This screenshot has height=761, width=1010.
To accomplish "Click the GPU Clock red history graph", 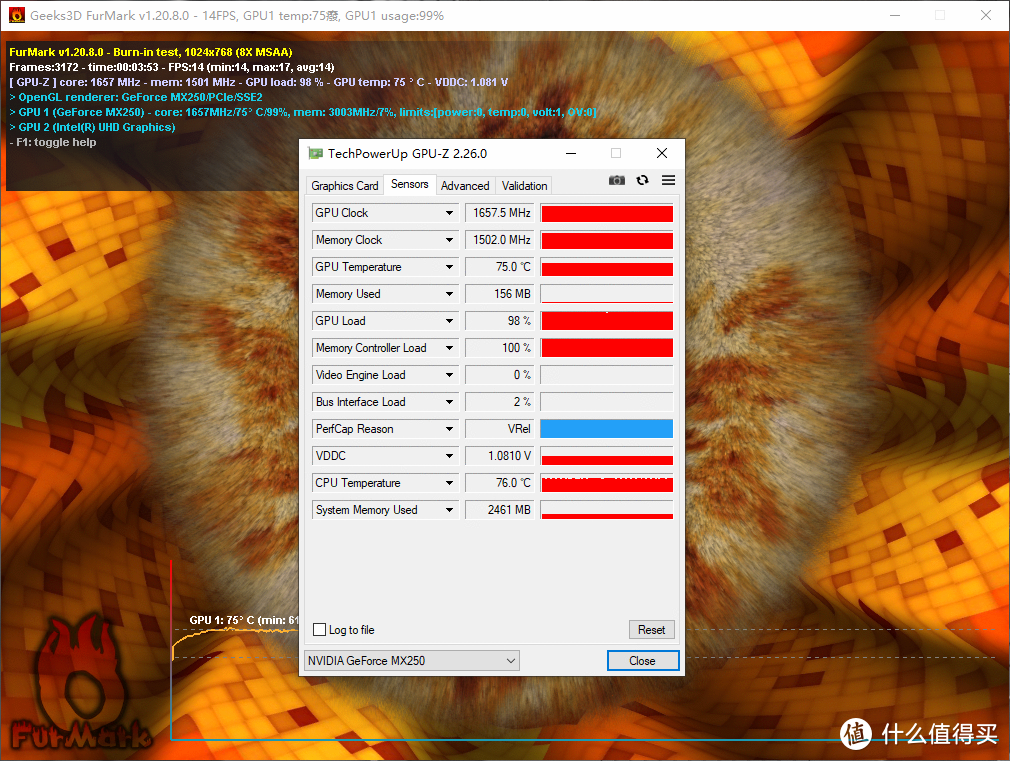I will [x=607, y=213].
